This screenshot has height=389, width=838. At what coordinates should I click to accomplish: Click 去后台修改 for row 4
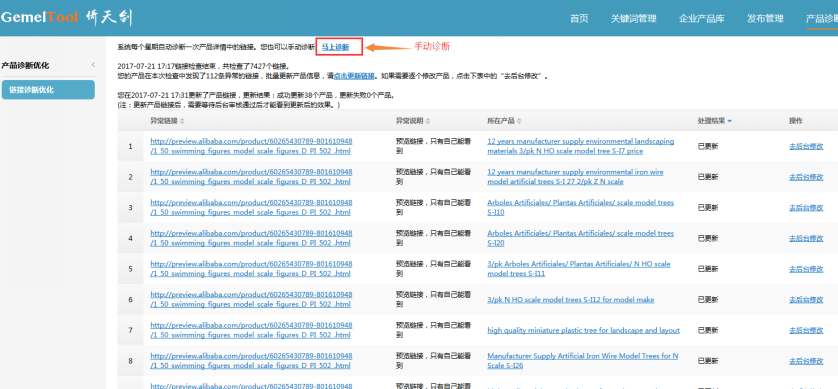click(806, 238)
